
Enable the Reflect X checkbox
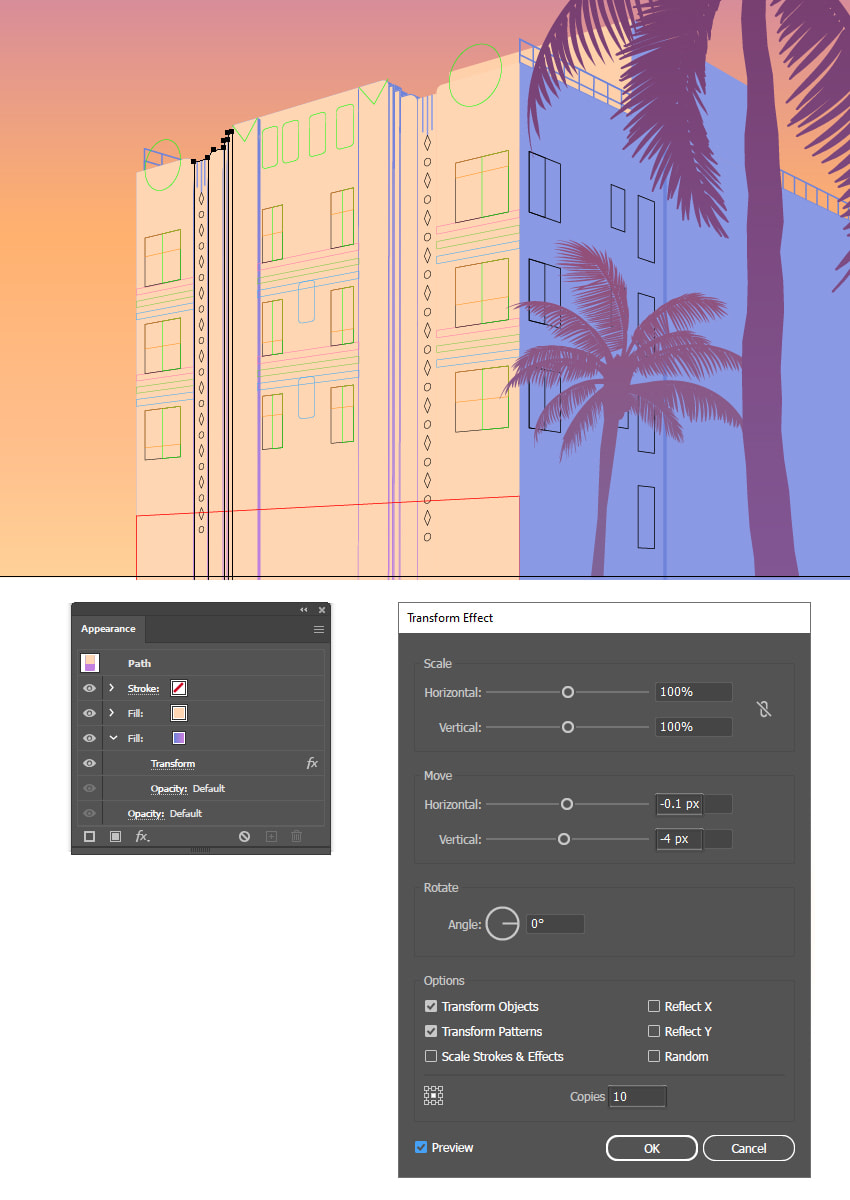654,1006
